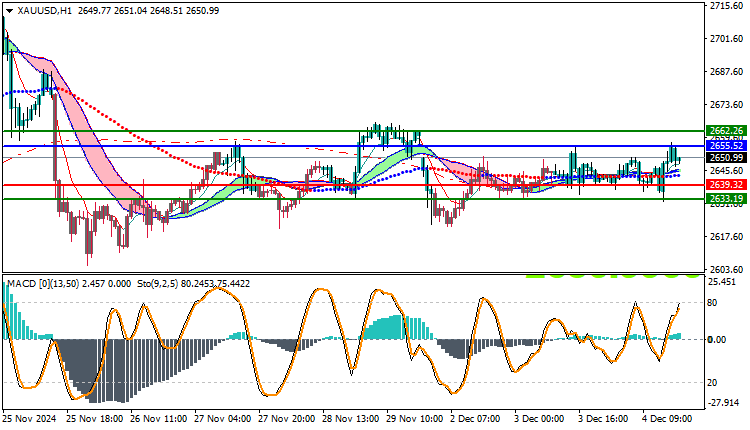This screenshot has height=430, width=750.
Task: Click the 26 Nov 11:00 time label
Action: [x=158, y=419]
